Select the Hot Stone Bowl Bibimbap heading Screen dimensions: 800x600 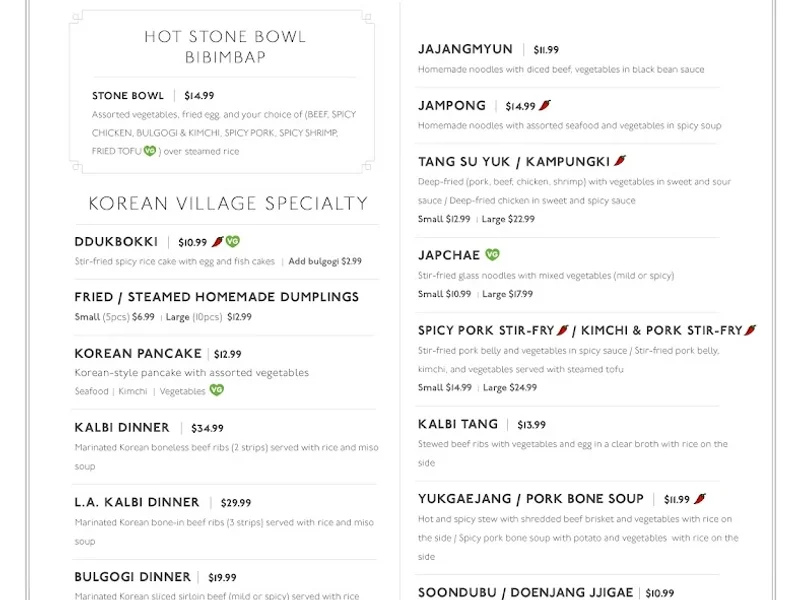coord(225,47)
